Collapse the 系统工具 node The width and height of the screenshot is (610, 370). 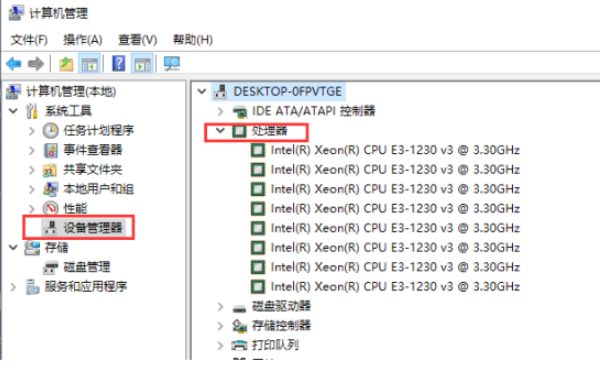pos(14,111)
